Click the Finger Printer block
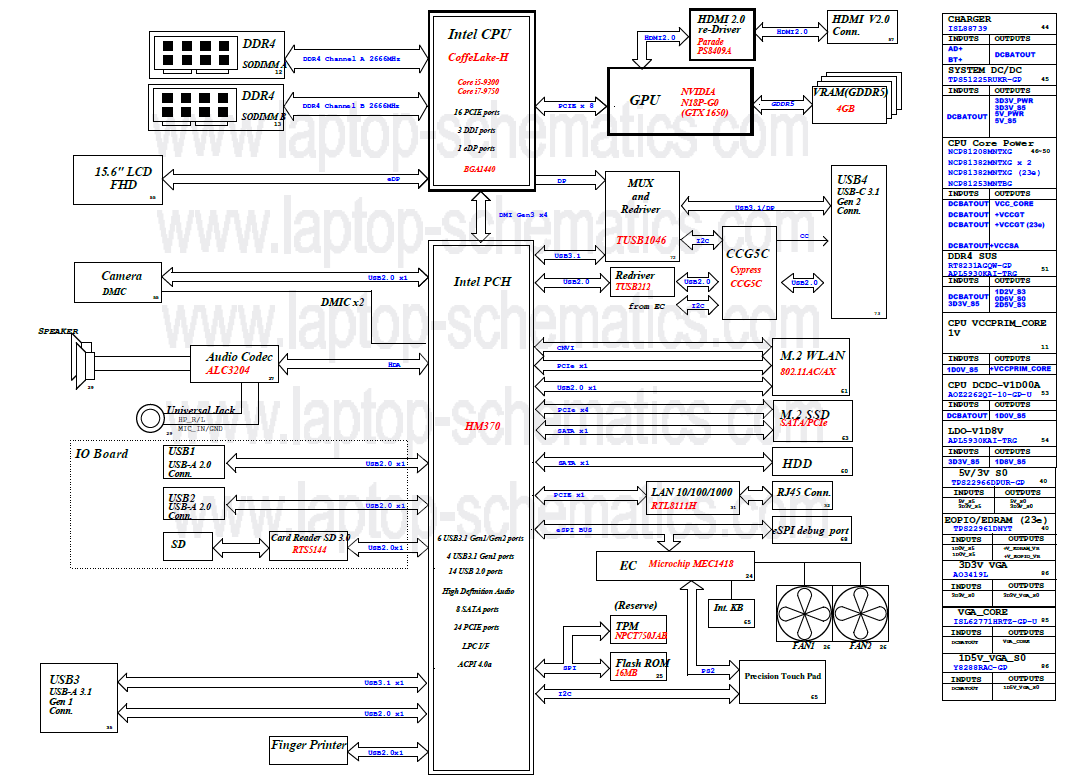1072x780 pixels. 309,749
